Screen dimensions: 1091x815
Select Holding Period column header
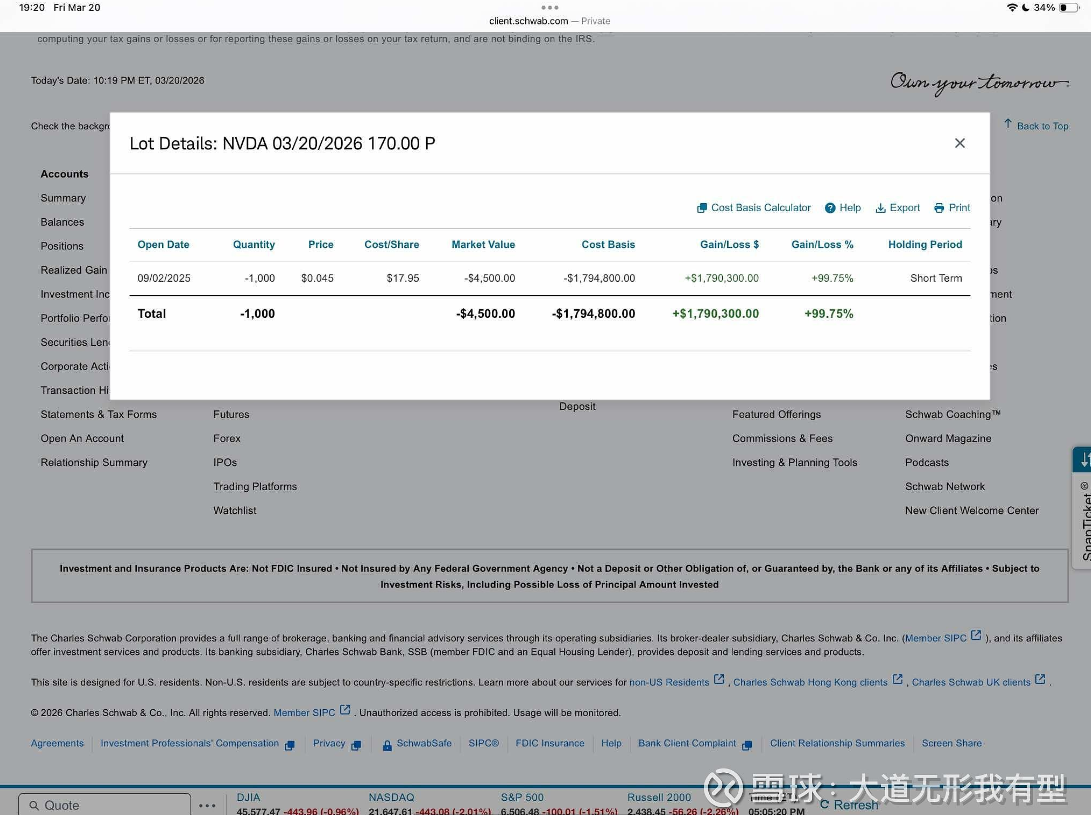pyautogui.click(x=925, y=244)
